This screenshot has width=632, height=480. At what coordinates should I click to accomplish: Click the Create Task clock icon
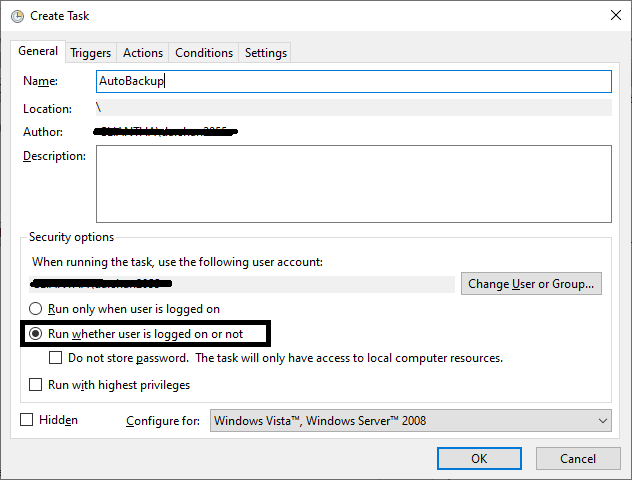17,15
